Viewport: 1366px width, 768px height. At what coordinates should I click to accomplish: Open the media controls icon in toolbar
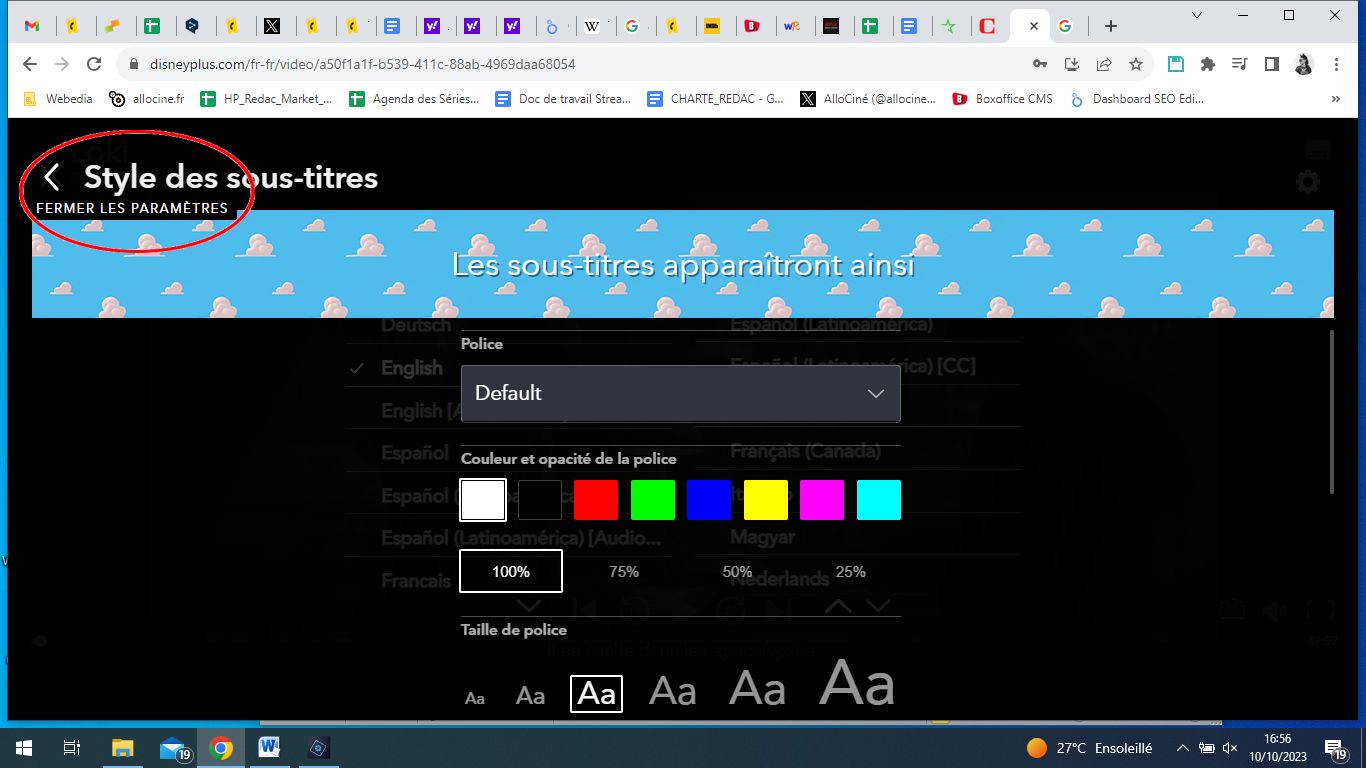[1240, 64]
